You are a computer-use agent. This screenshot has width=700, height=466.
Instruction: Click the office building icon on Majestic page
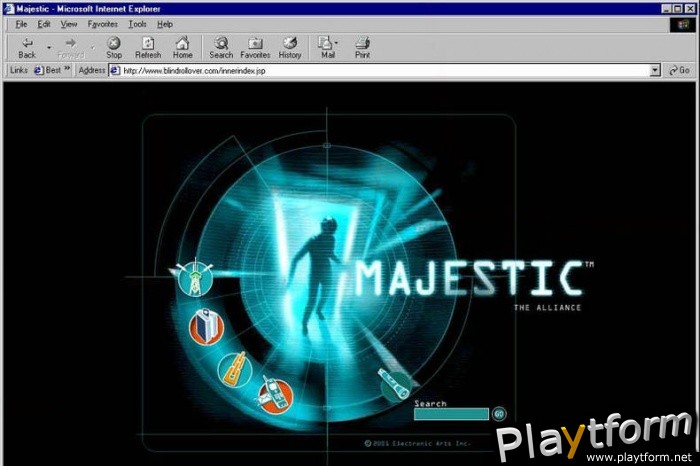pos(206,327)
